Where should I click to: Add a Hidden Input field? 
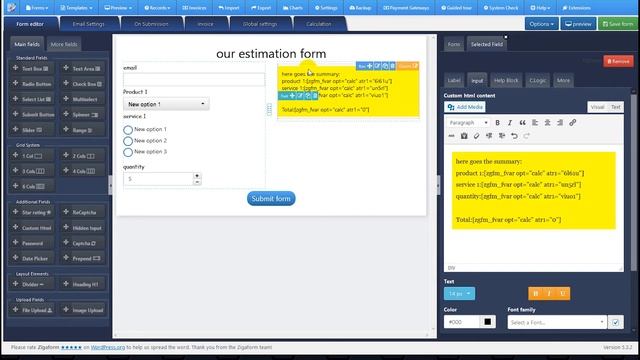point(83,228)
